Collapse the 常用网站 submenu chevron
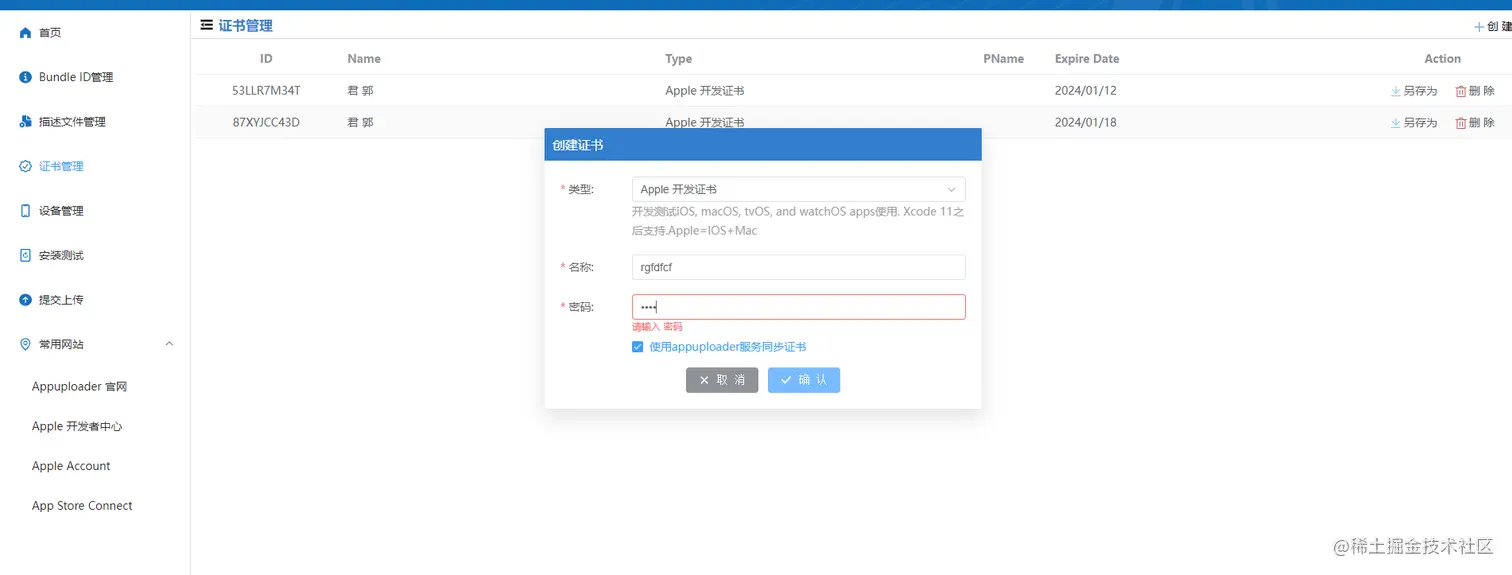 click(169, 344)
